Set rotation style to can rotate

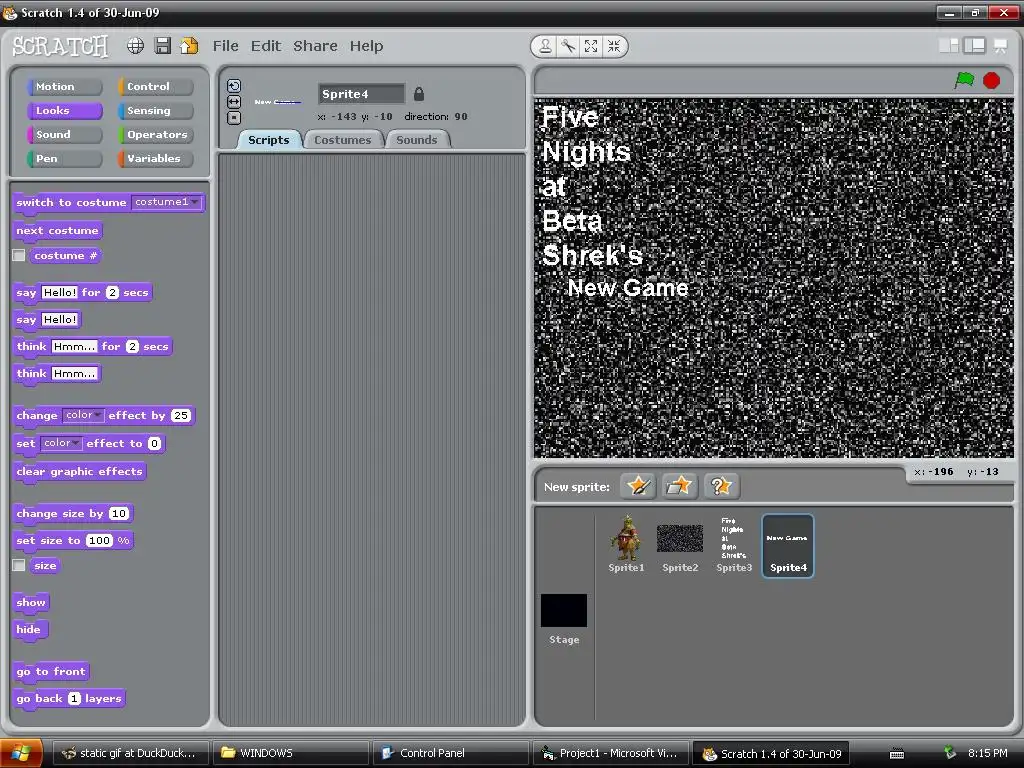point(234,86)
